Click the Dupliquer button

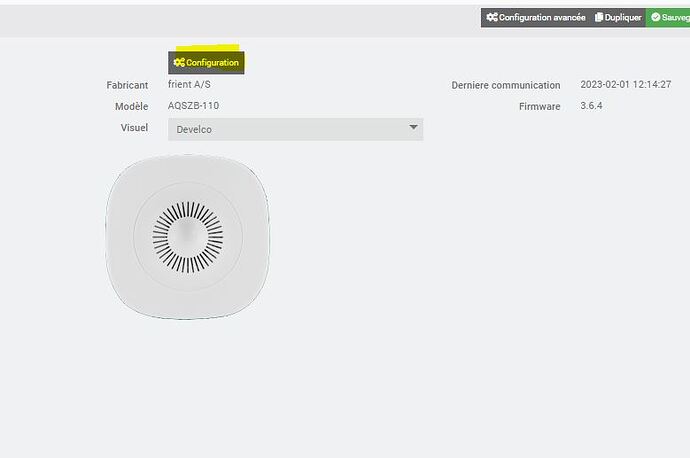(x=618, y=18)
